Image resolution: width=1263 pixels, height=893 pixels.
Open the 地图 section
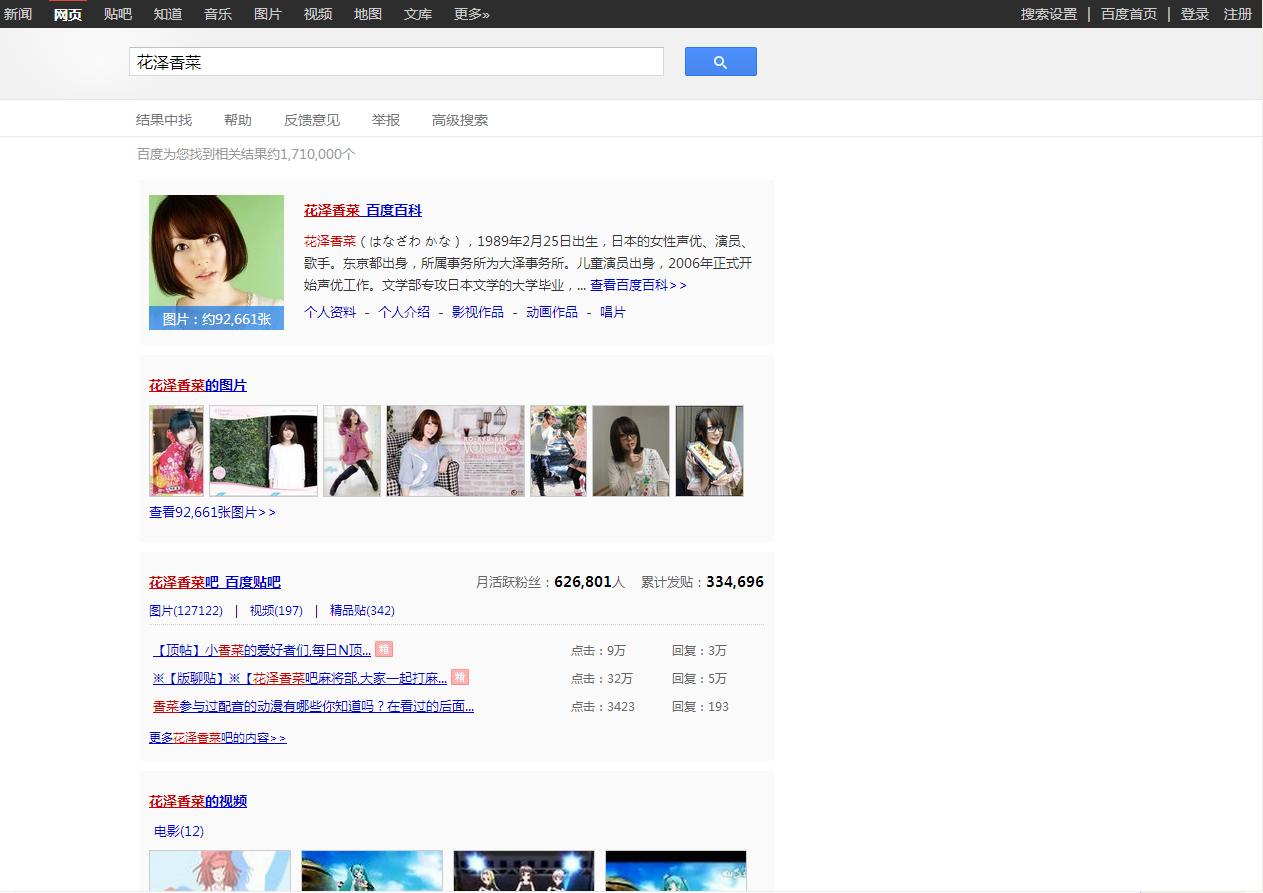pos(367,14)
